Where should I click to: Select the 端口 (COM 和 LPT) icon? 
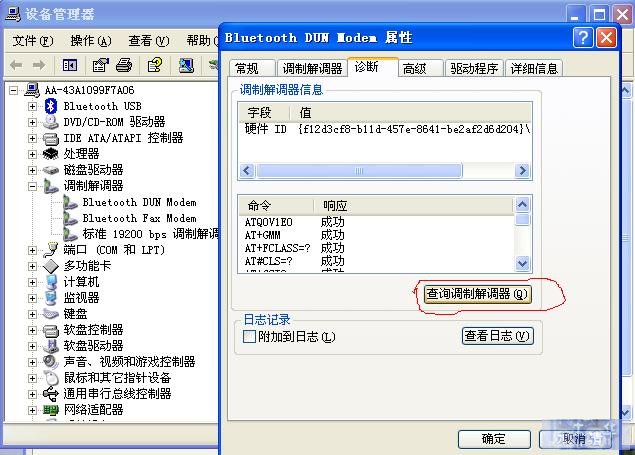point(51,250)
